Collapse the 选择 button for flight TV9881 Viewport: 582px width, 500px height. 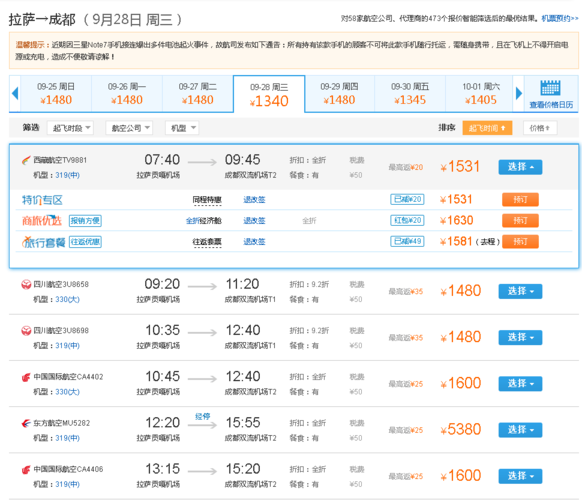tap(520, 167)
